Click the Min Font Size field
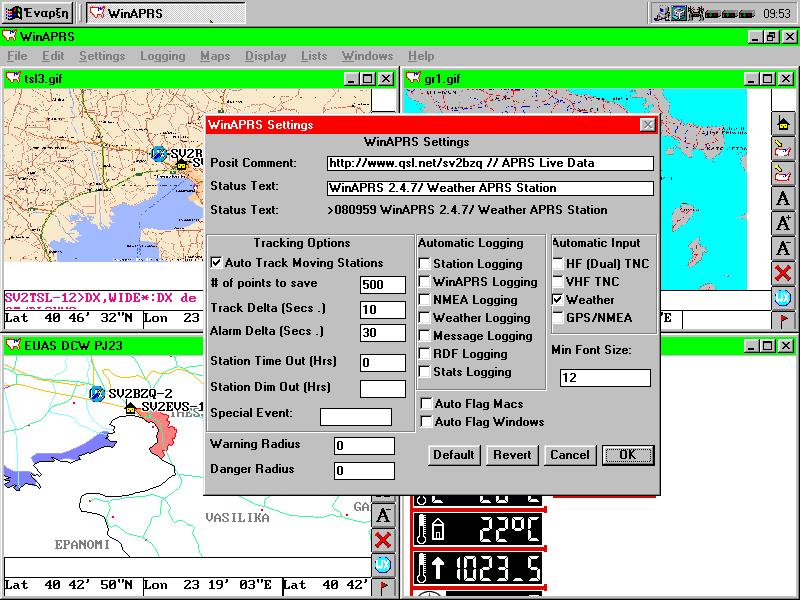 pos(605,378)
